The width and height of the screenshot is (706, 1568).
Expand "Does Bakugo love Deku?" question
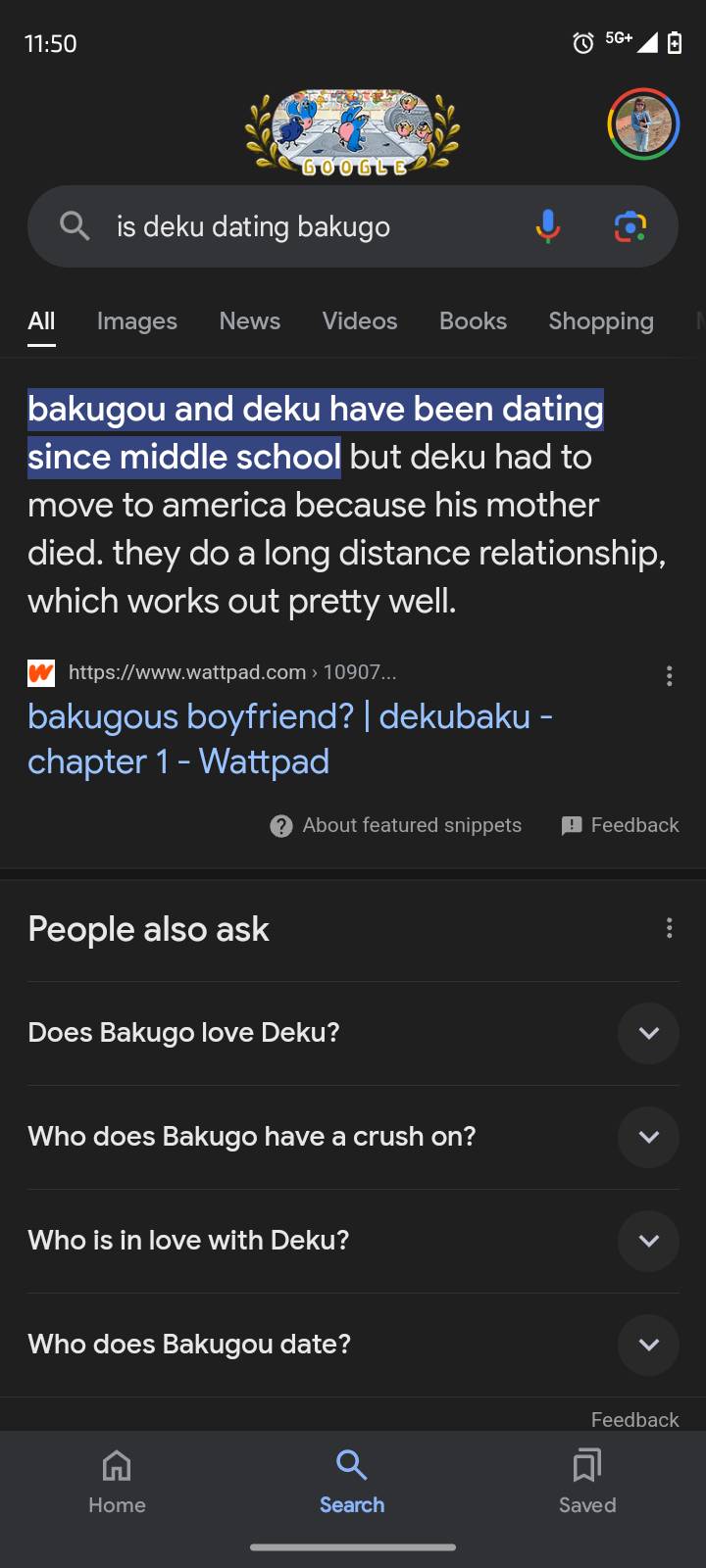click(x=648, y=1033)
